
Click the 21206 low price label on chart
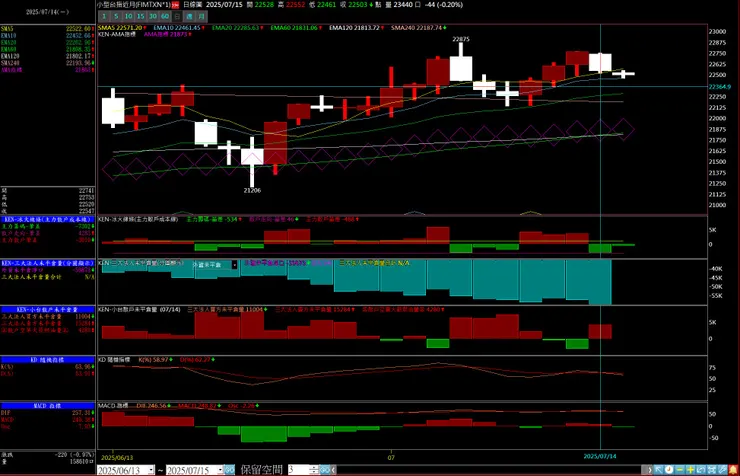tap(252, 191)
